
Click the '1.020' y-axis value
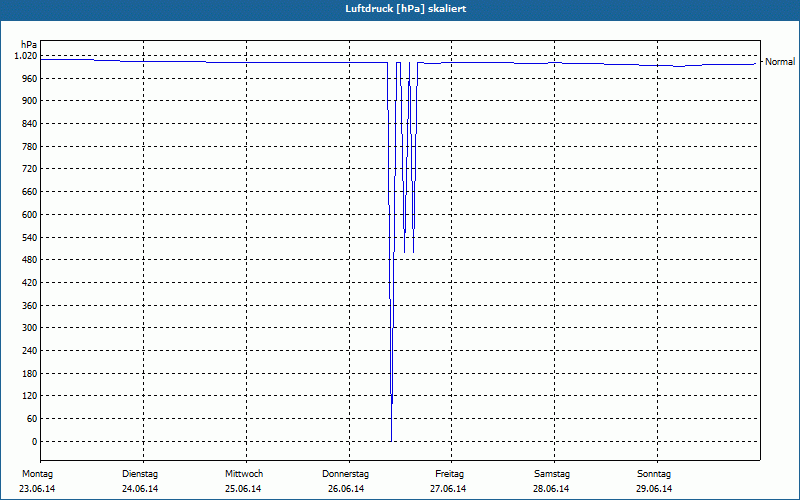point(28,56)
